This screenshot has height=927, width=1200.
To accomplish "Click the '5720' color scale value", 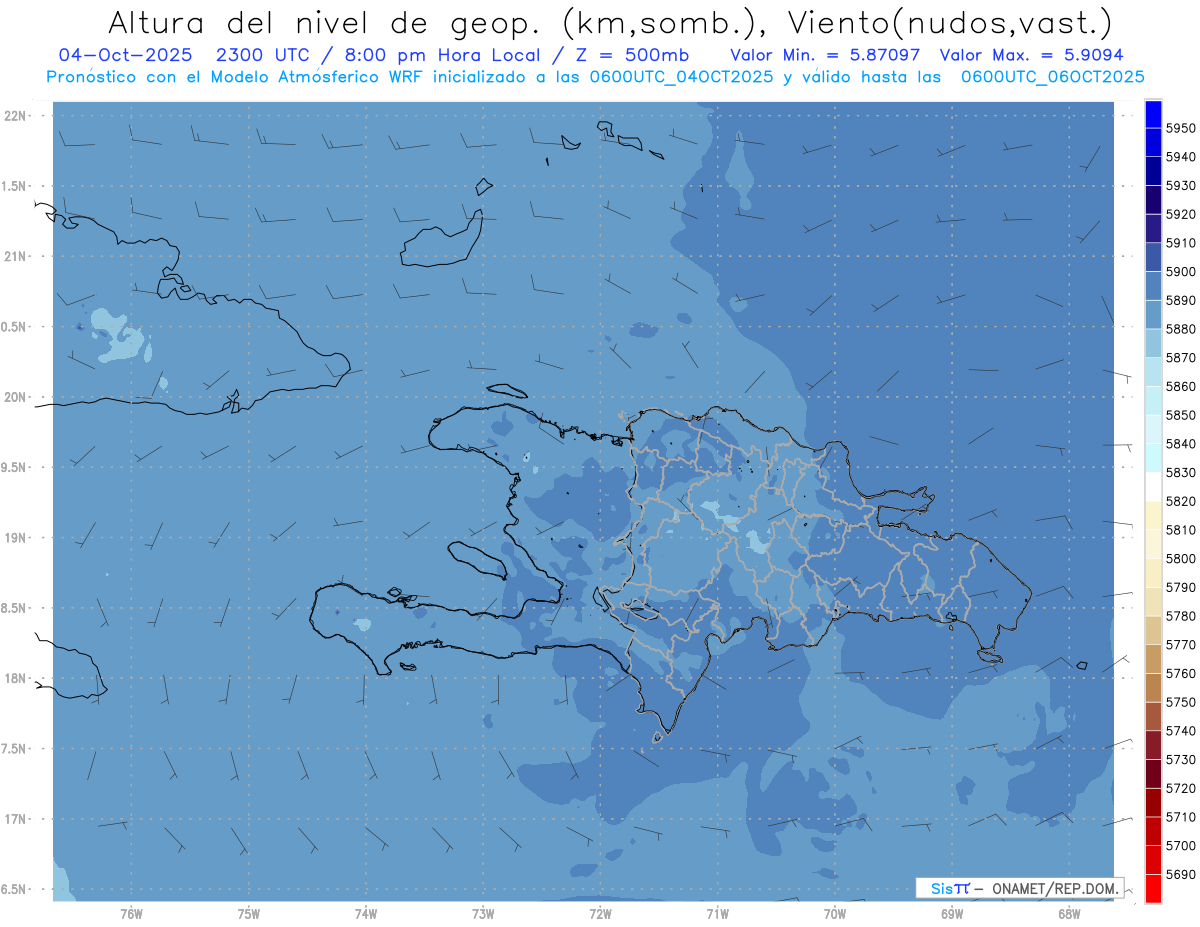I will click(1181, 788).
